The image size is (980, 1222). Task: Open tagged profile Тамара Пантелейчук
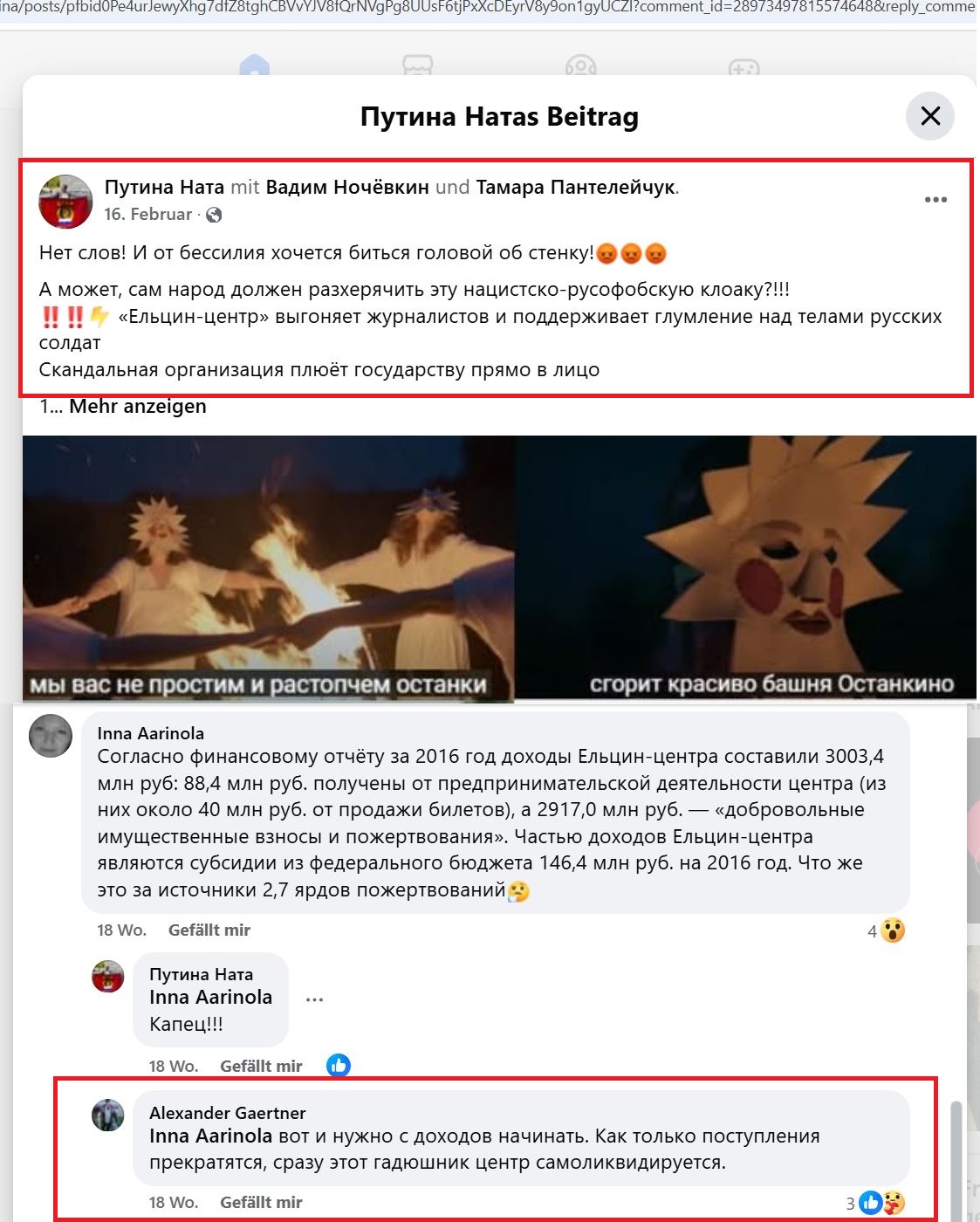(x=576, y=187)
